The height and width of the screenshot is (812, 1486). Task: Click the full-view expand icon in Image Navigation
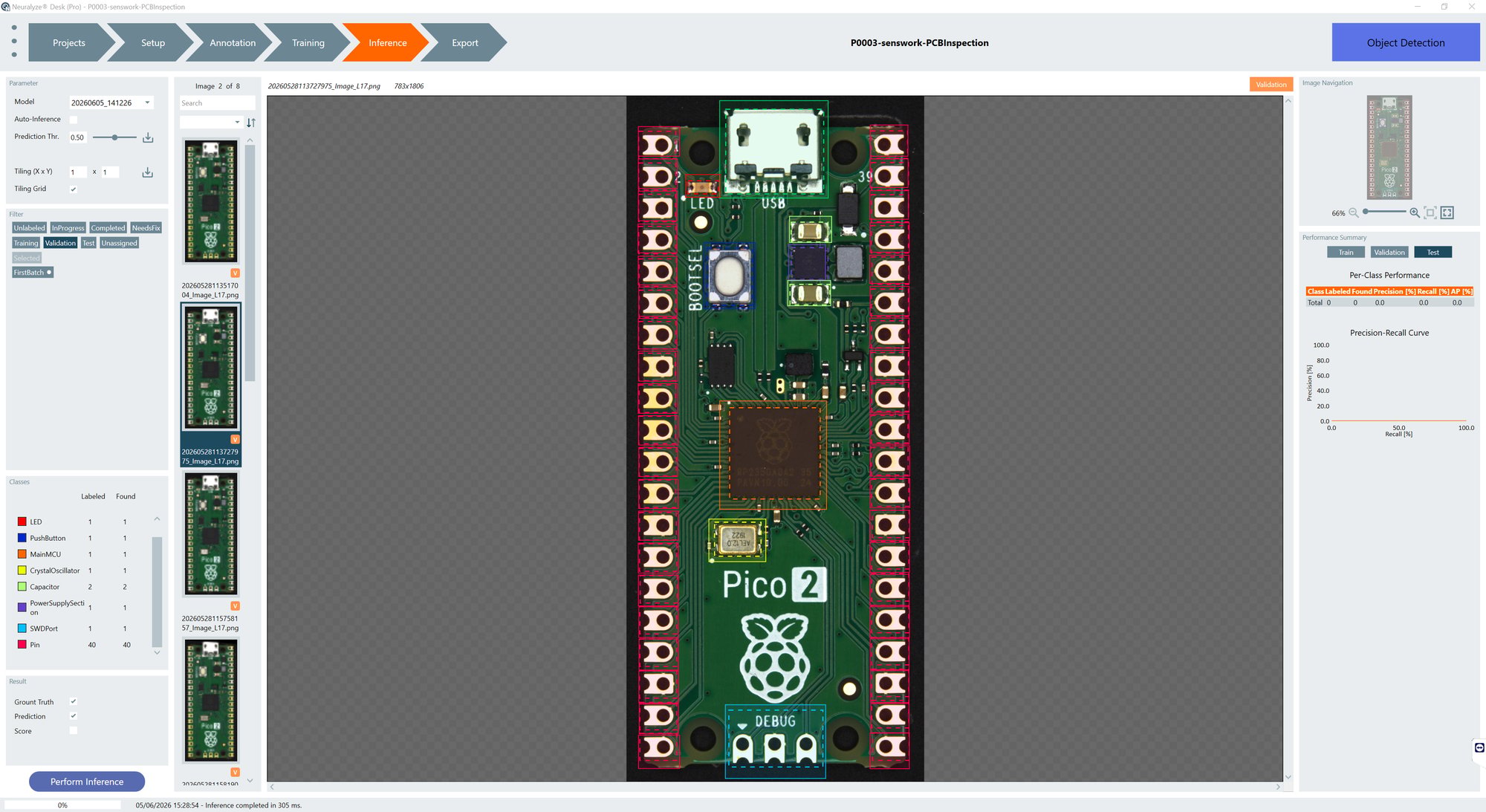(x=1447, y=212)
